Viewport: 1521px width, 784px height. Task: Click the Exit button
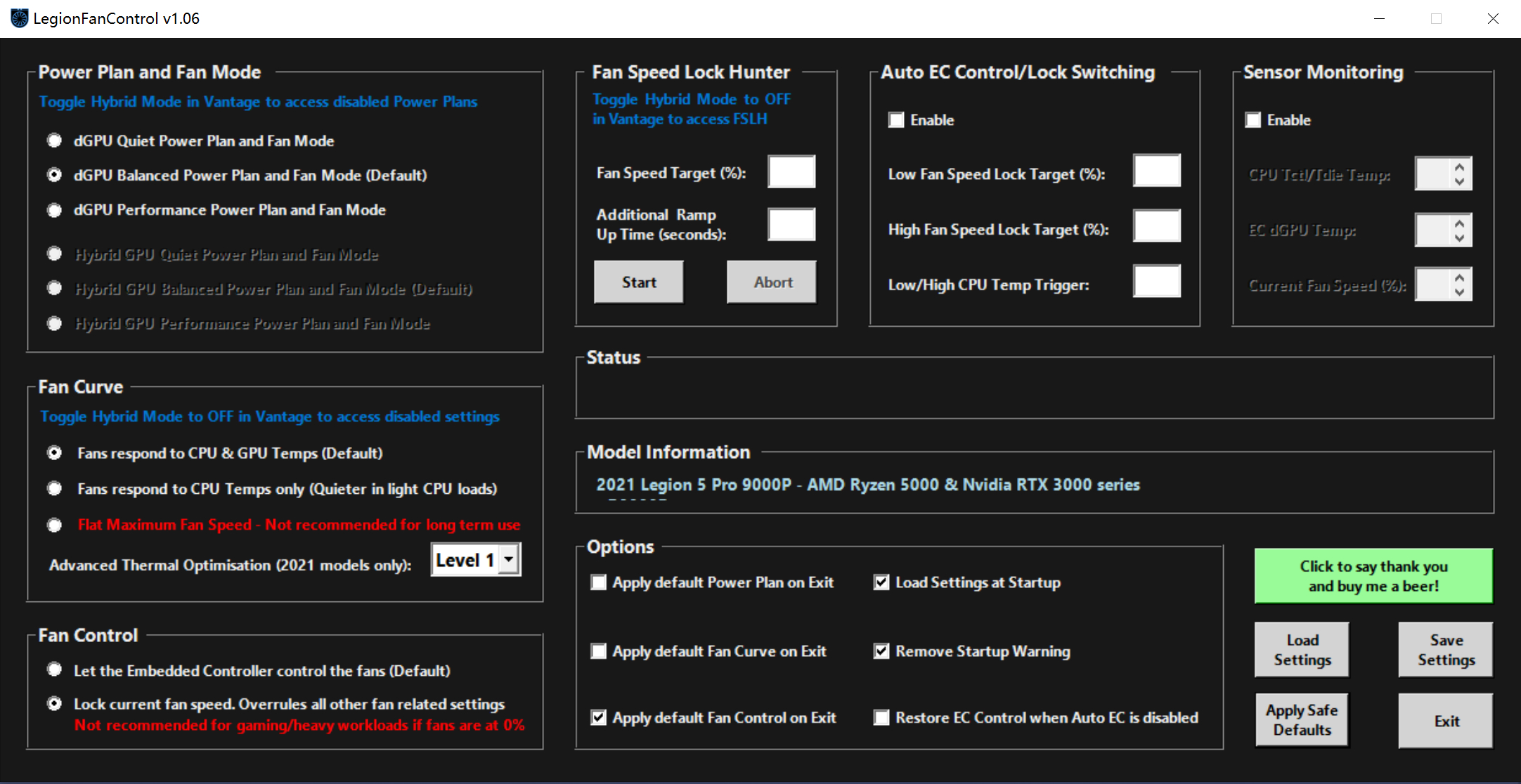1446,720
